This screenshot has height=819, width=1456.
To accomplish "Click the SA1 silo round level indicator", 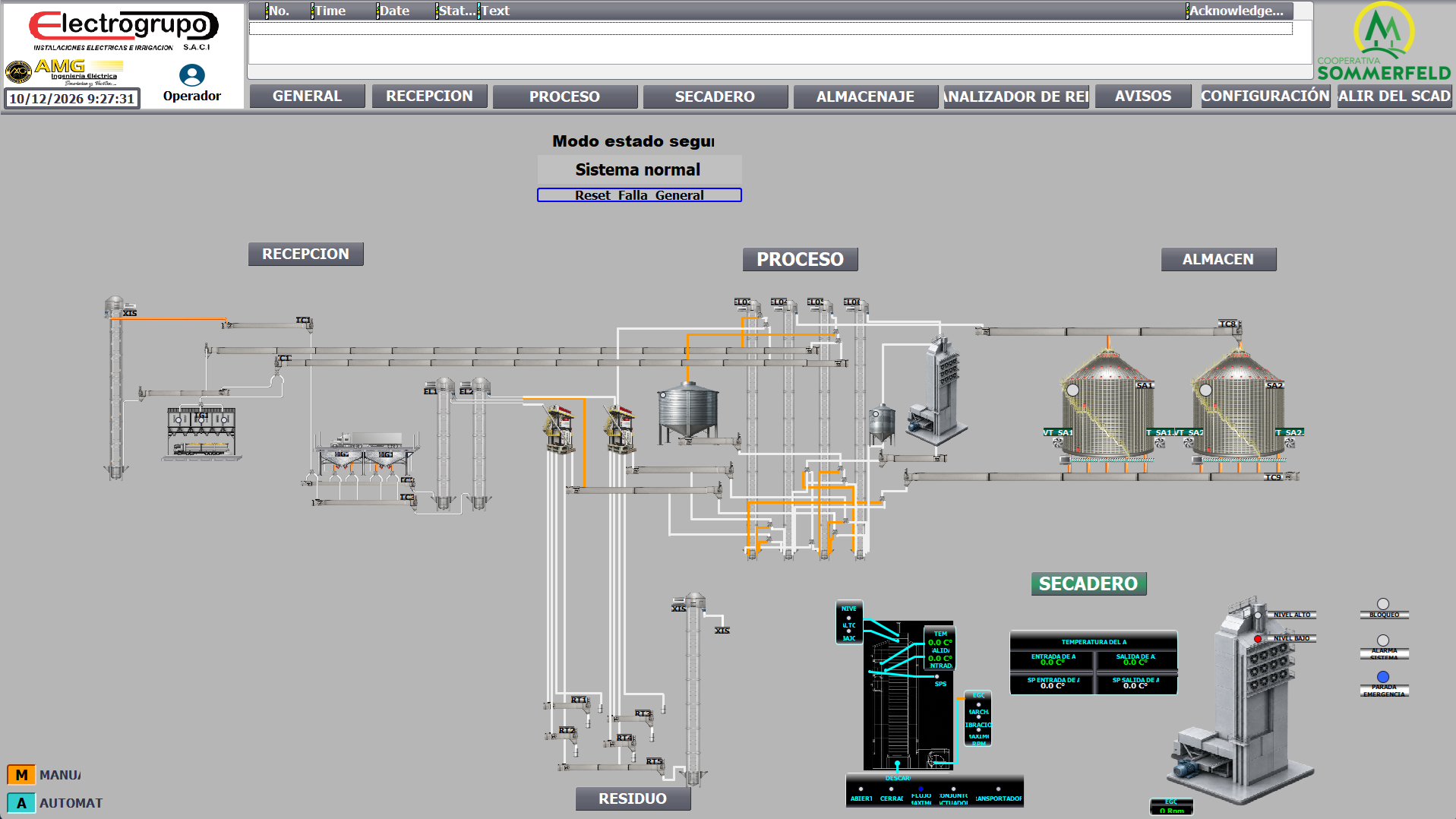I will tap(1072, 390).
